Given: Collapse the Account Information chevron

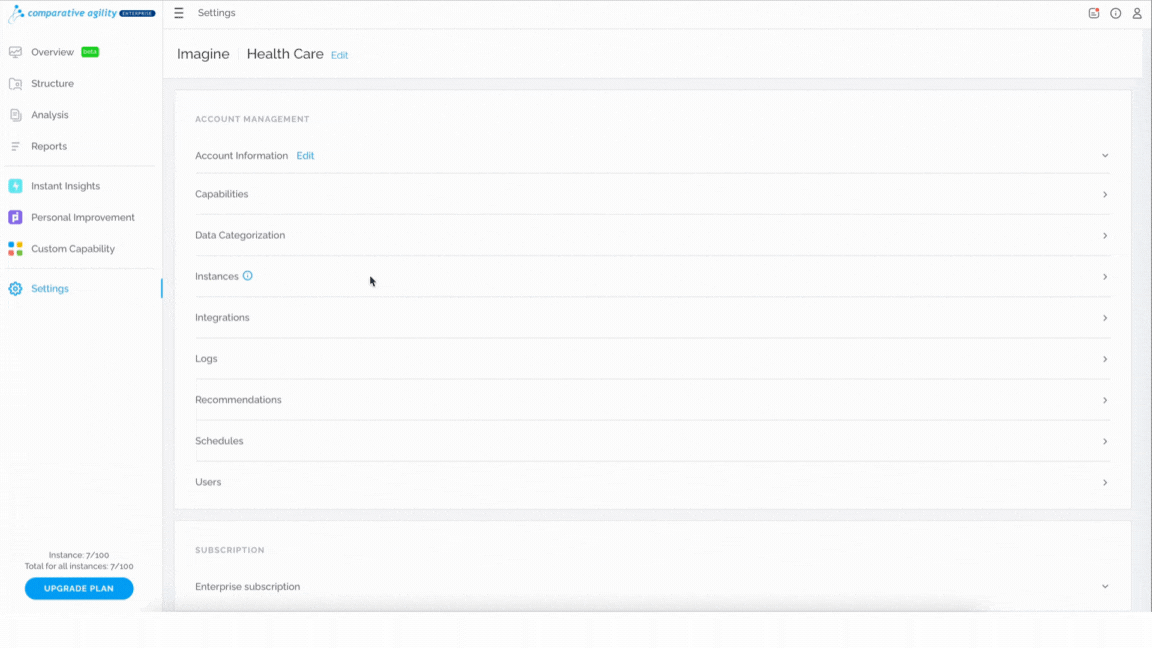Looking at the screenshot, I should point(1105,156).
